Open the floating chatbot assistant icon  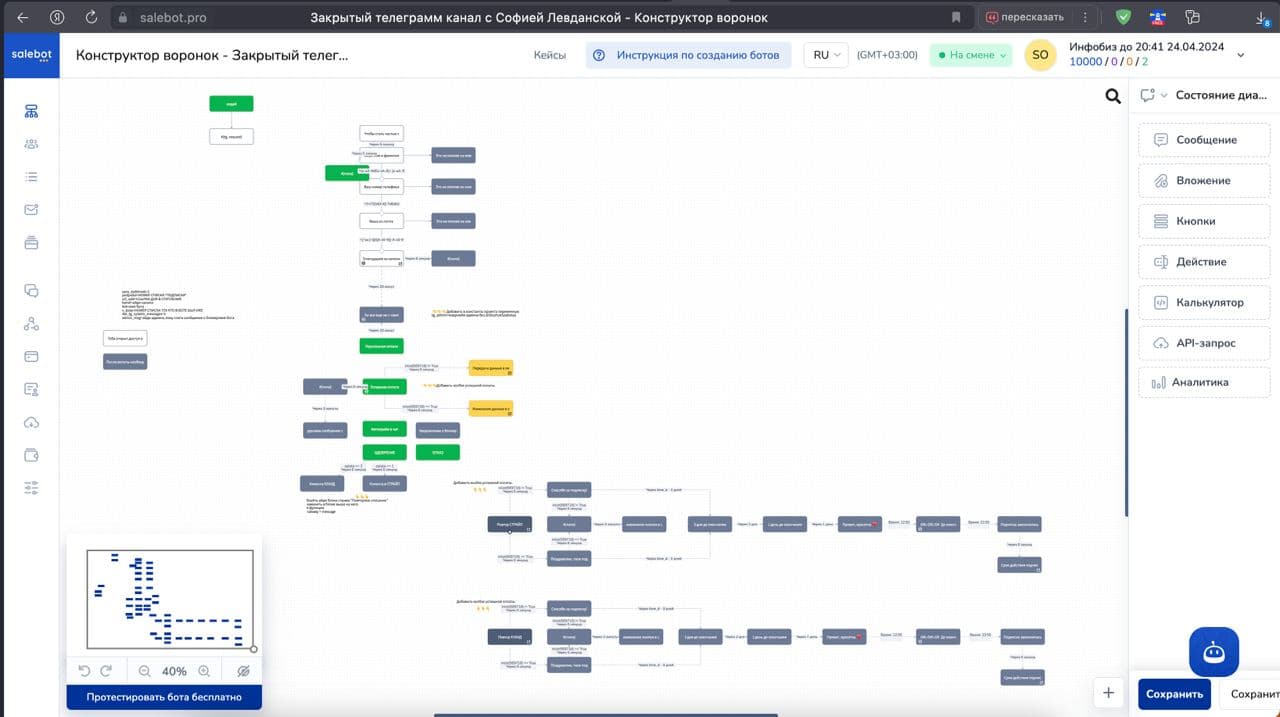click(1214, 652)
